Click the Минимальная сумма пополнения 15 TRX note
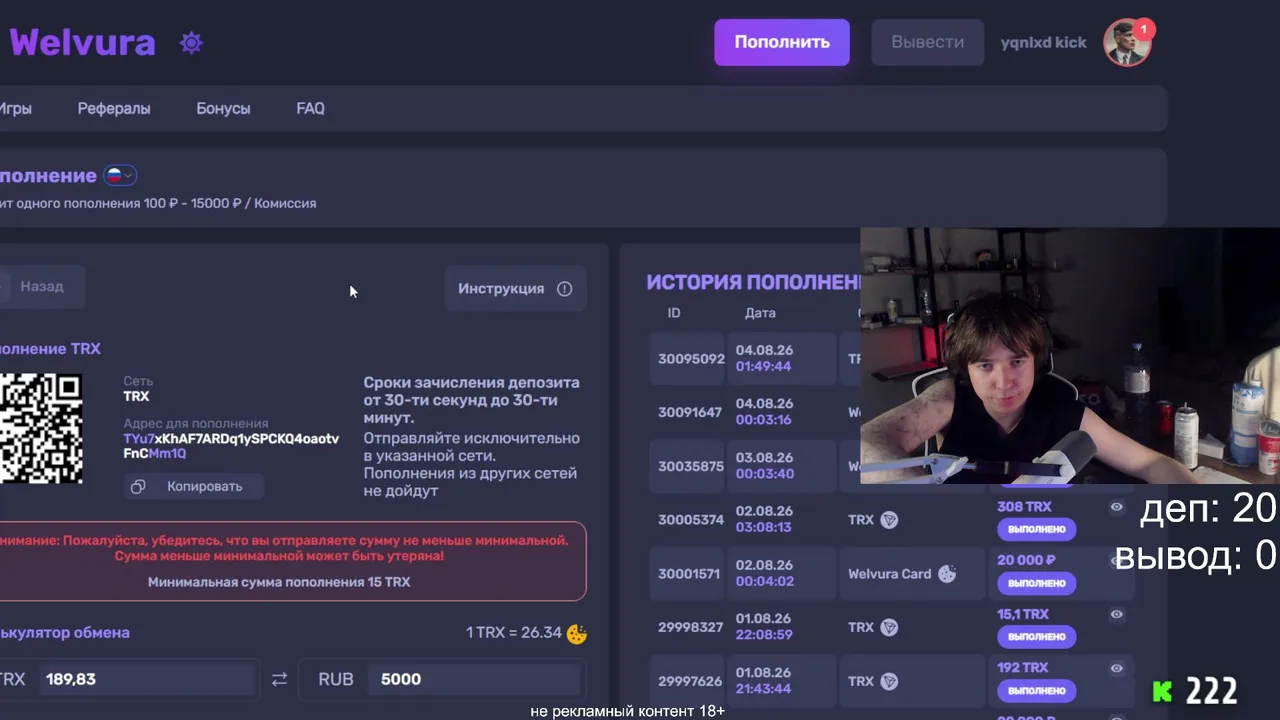The height and width of the screenshot is (720, 1280). [x=279, y=582]
